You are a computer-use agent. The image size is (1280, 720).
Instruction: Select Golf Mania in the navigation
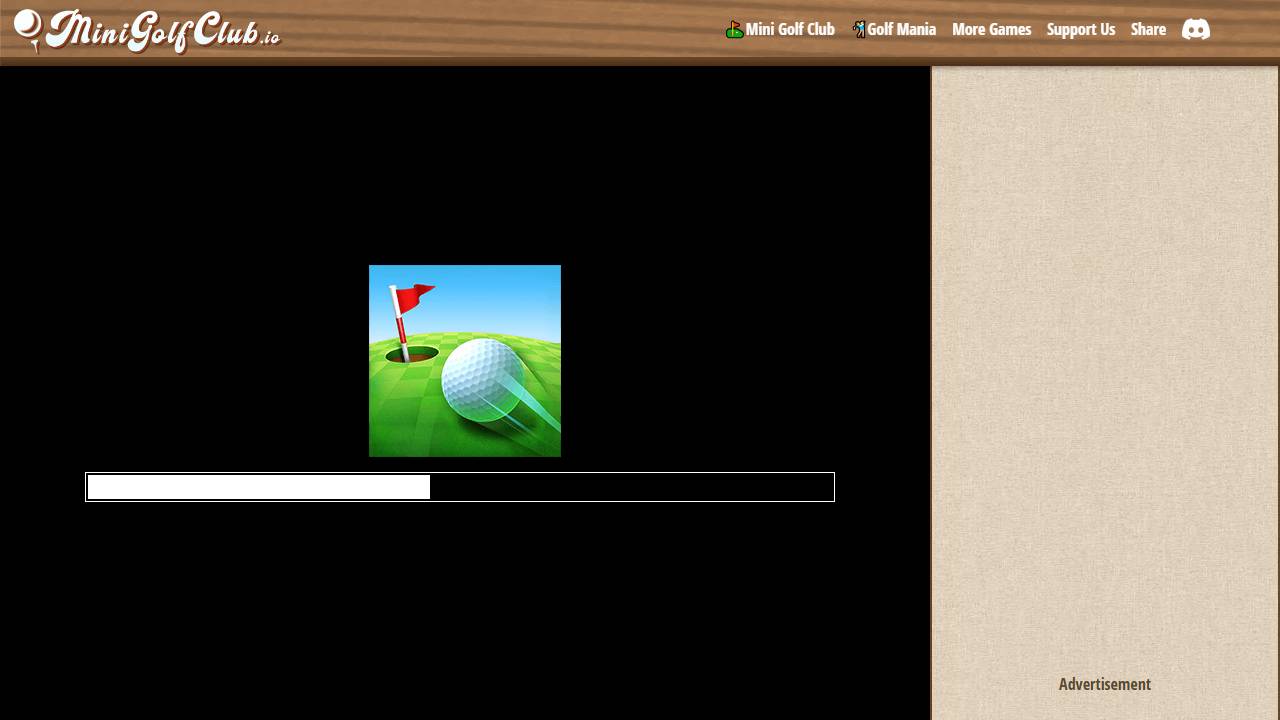pyautogui.click(x=894, y=29)
